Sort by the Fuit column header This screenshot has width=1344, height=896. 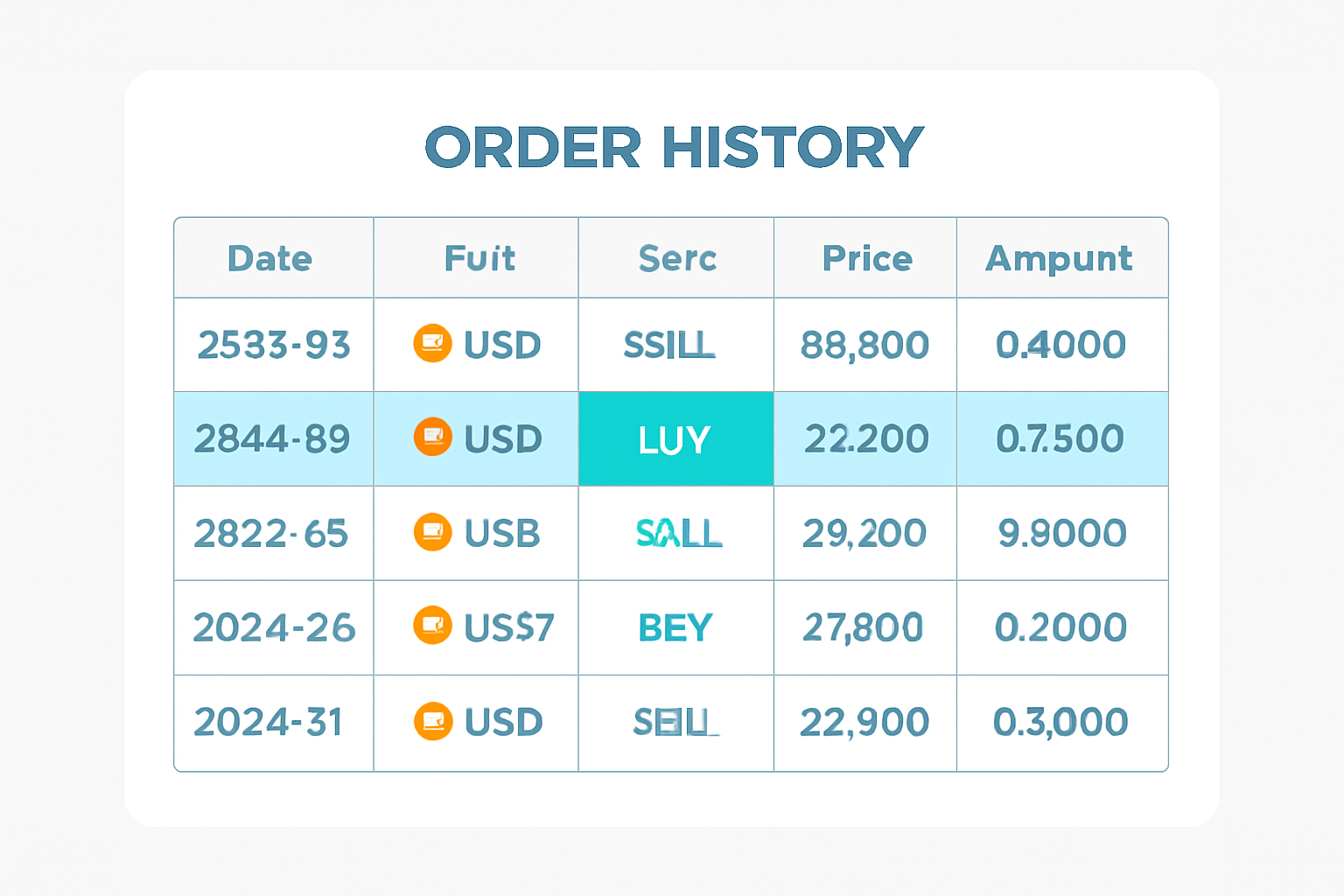[x=479, y=259]
